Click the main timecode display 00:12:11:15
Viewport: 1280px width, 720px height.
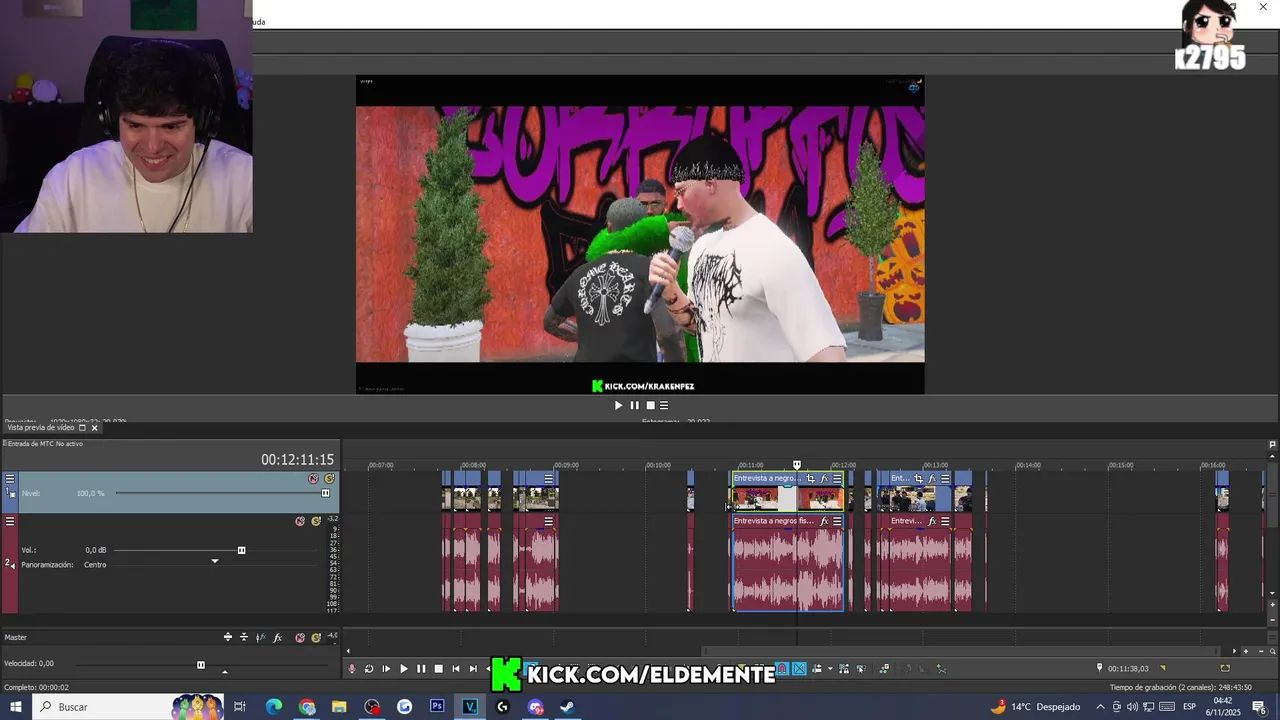coord(298,460)
